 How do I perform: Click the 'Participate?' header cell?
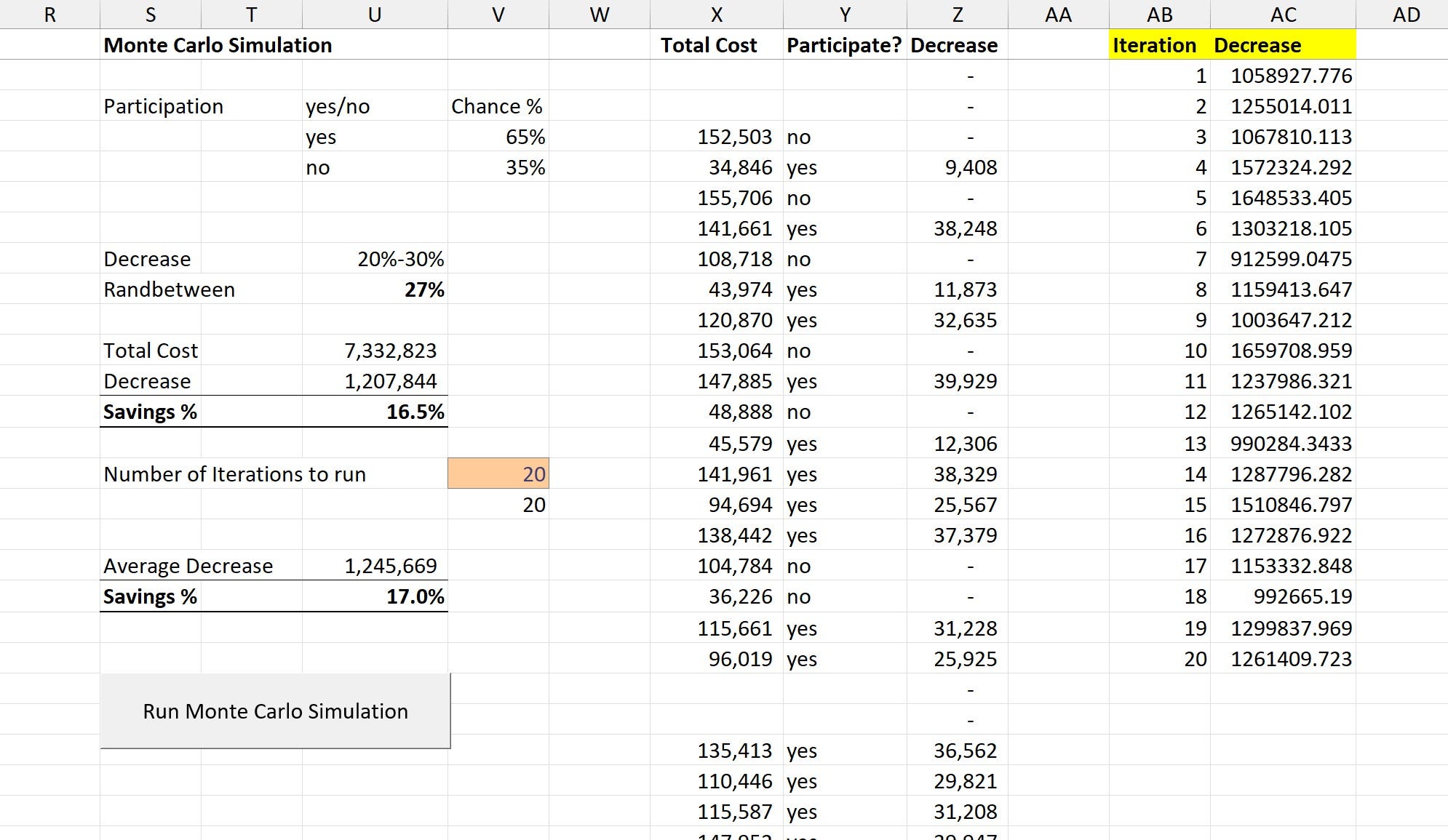845,45
